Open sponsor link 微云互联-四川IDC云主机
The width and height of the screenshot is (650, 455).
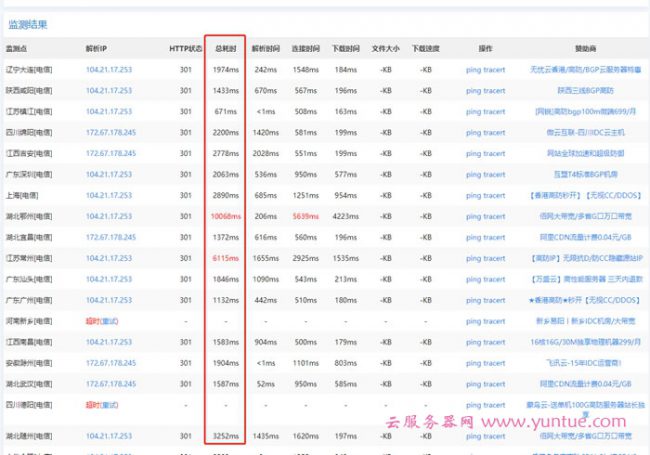click(586, 132)
